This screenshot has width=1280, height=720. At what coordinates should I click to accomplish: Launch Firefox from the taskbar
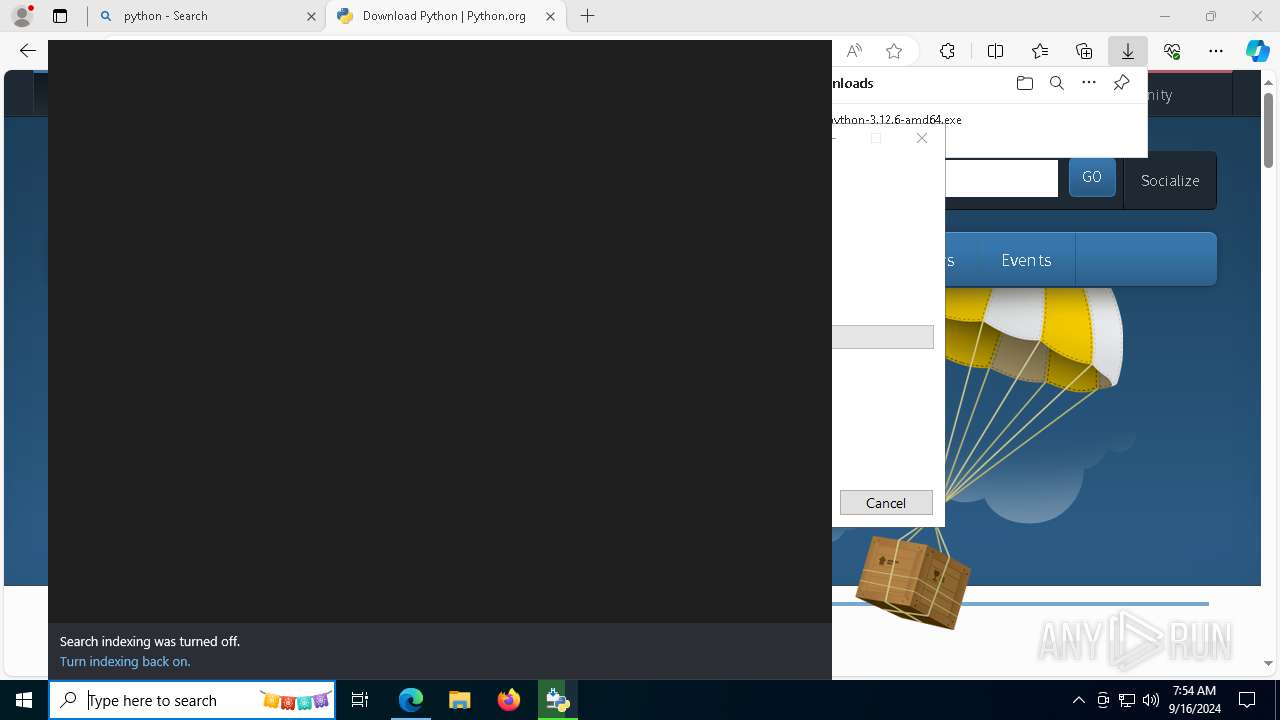point(509,700)
